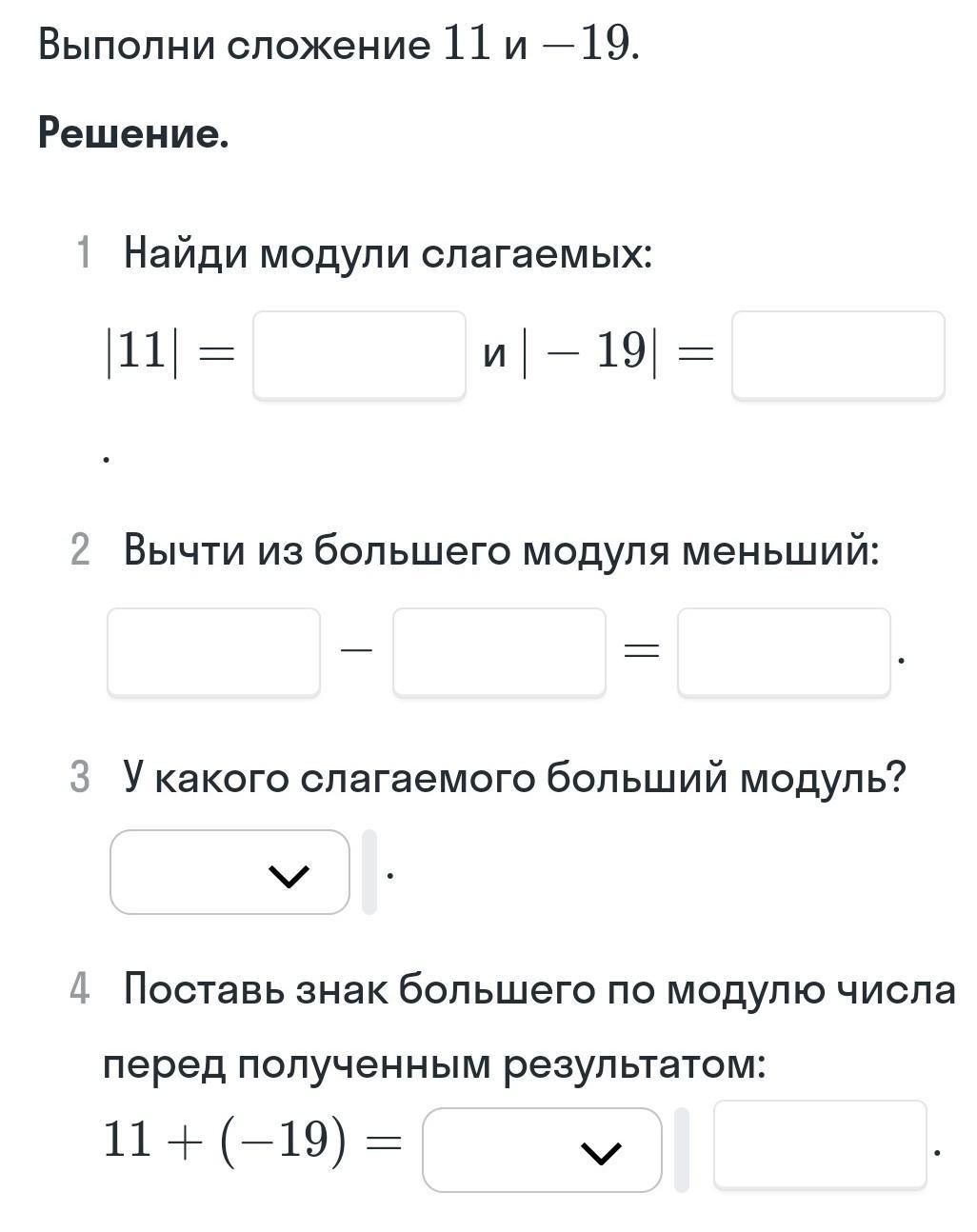Click the answer field for |−19|
The image size is (977, 1232).
[838, 354]
